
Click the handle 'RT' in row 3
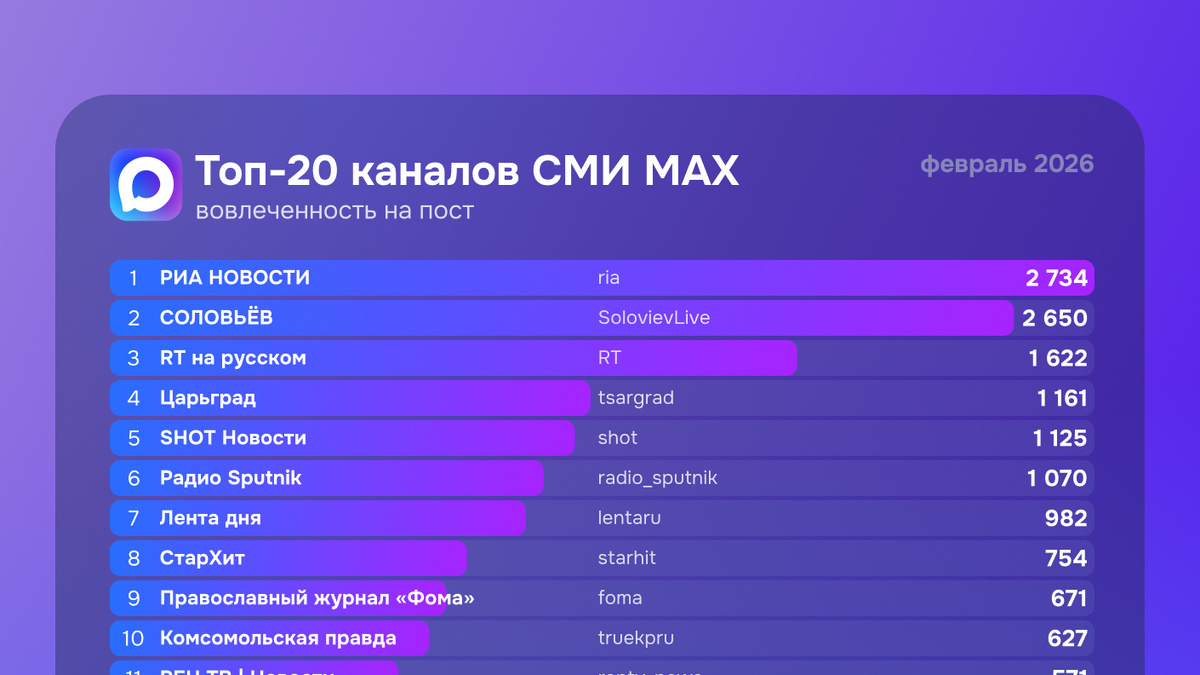click(x=609, y=358)
